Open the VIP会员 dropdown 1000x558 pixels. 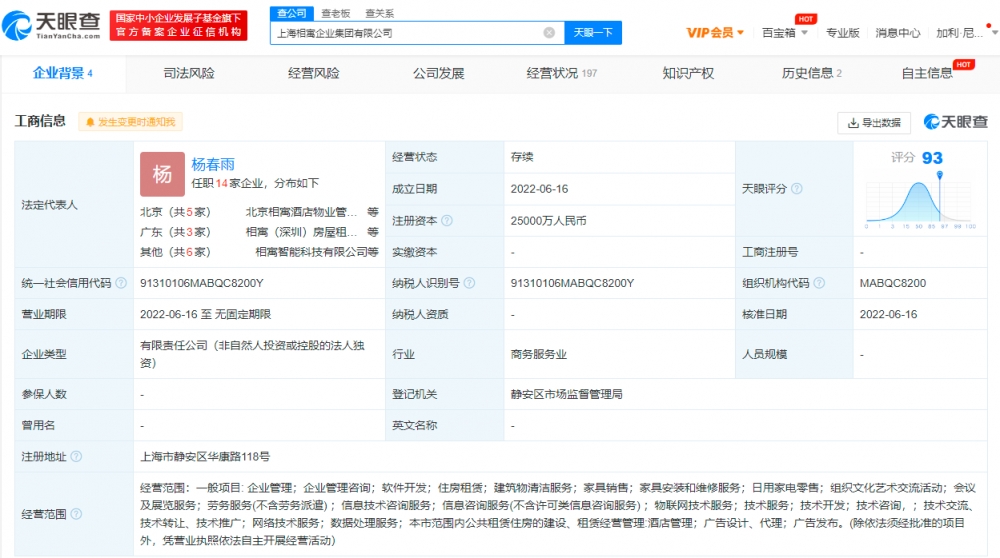pyautogui.click(x=715, y=33)
